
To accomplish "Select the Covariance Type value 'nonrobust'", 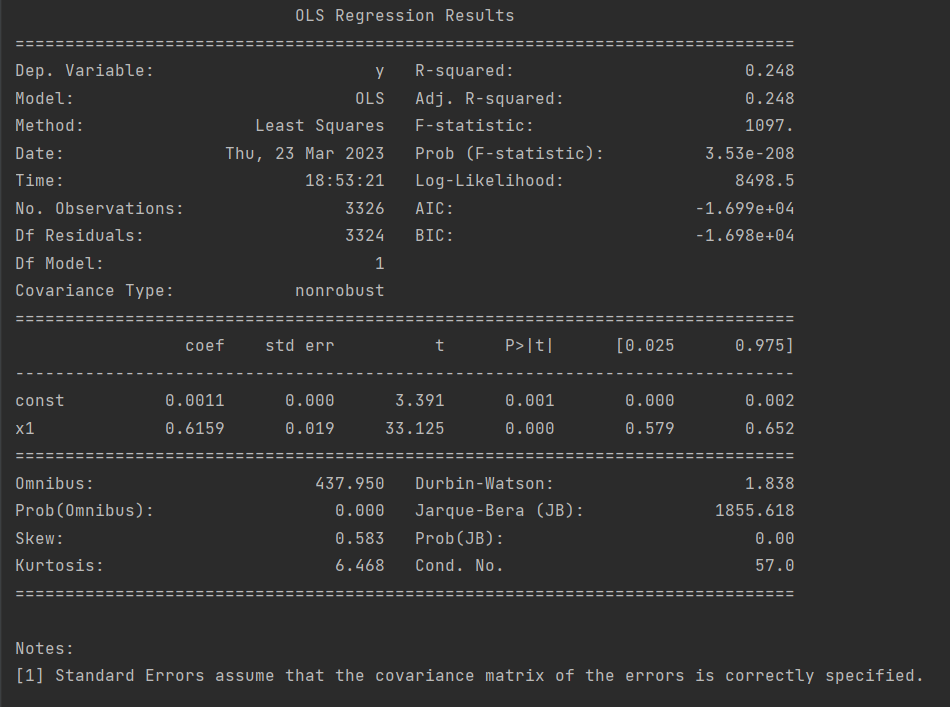I will [339, 291].
